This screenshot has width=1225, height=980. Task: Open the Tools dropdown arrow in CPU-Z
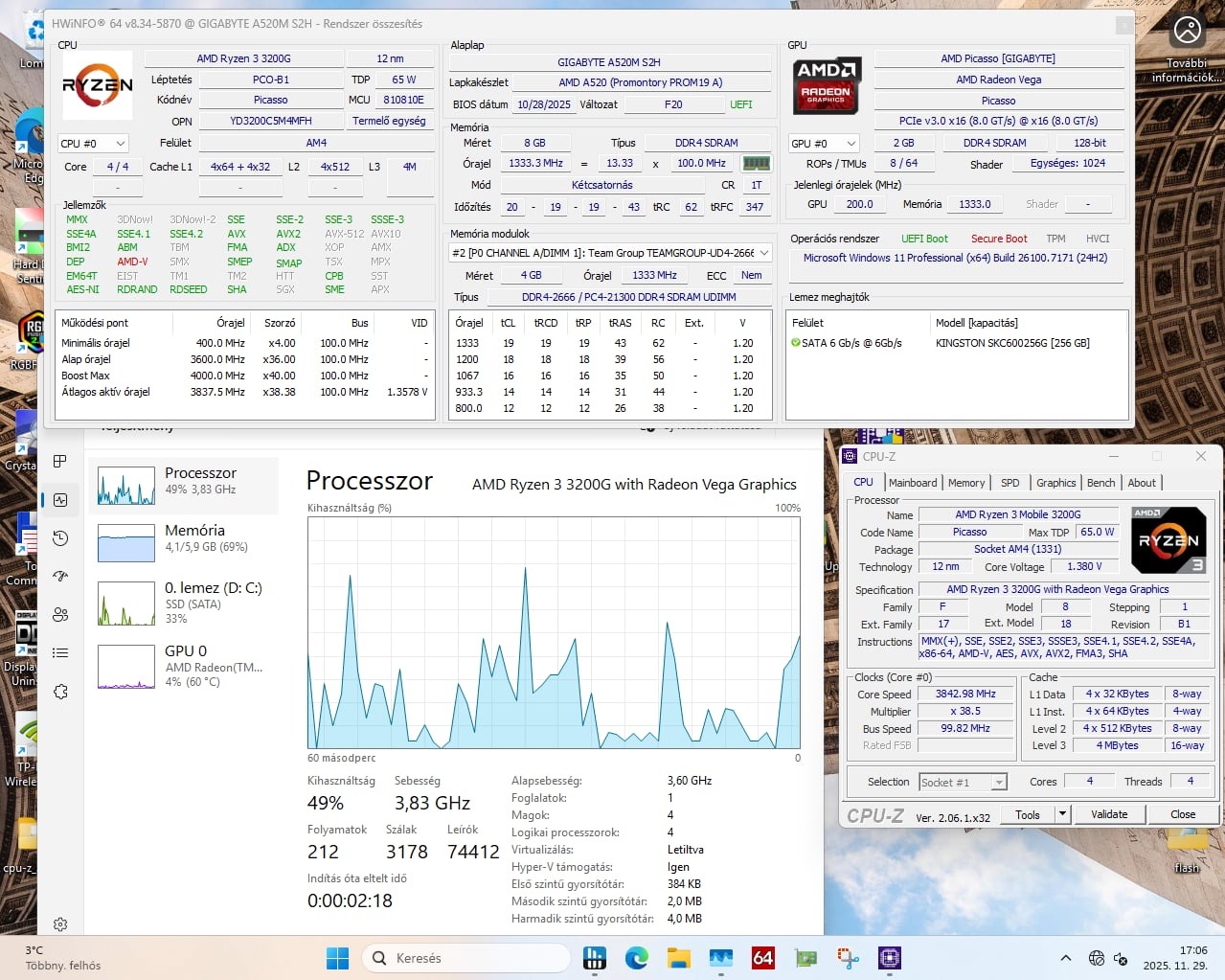tap(1061, 814)
